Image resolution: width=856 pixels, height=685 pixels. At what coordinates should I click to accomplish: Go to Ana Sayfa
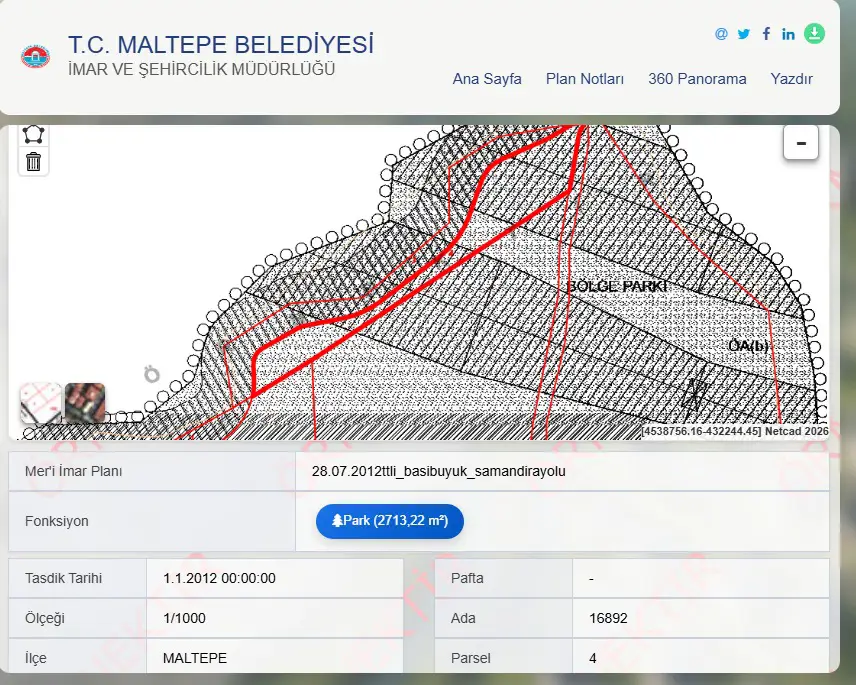[x=487, y=79]
